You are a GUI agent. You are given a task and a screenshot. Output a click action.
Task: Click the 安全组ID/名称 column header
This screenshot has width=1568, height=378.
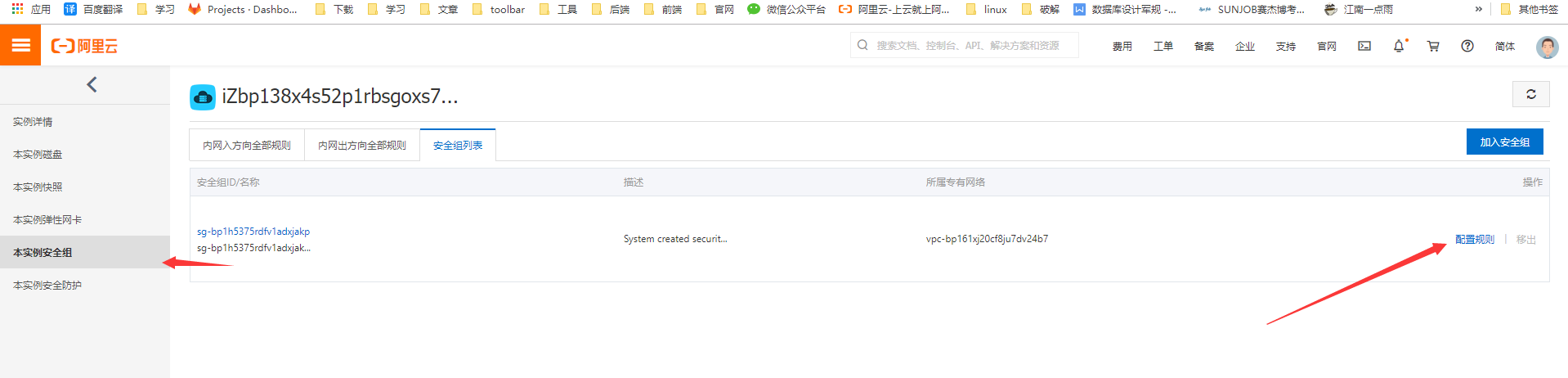(x=228, y=182)
